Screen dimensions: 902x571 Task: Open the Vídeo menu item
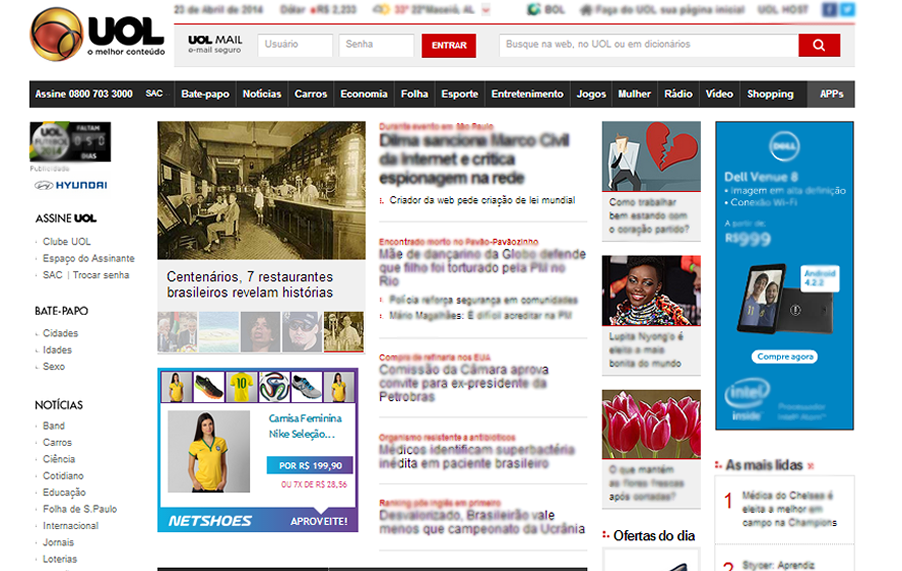(719, 94)
